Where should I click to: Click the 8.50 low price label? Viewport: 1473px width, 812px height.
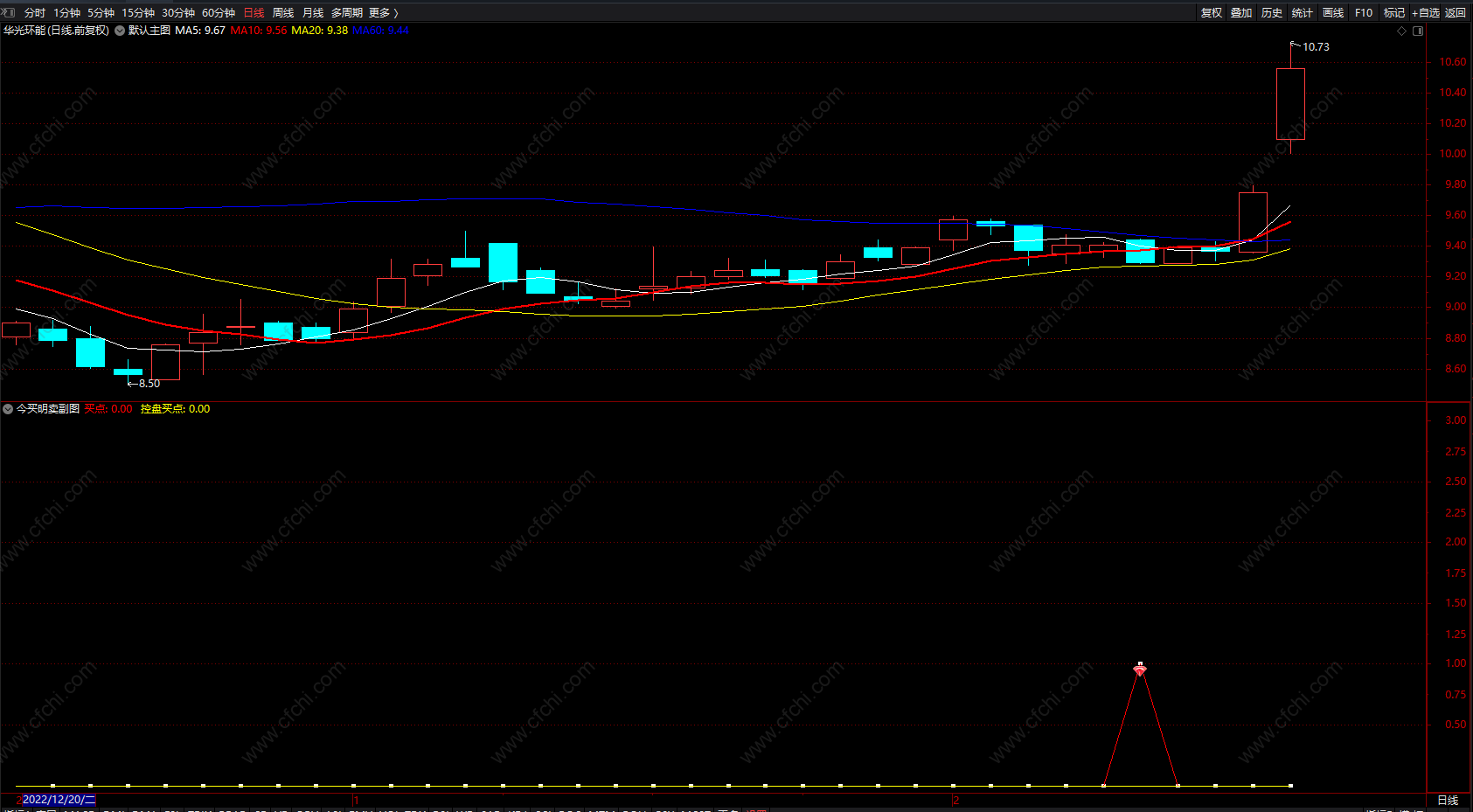tap(149, 384)
